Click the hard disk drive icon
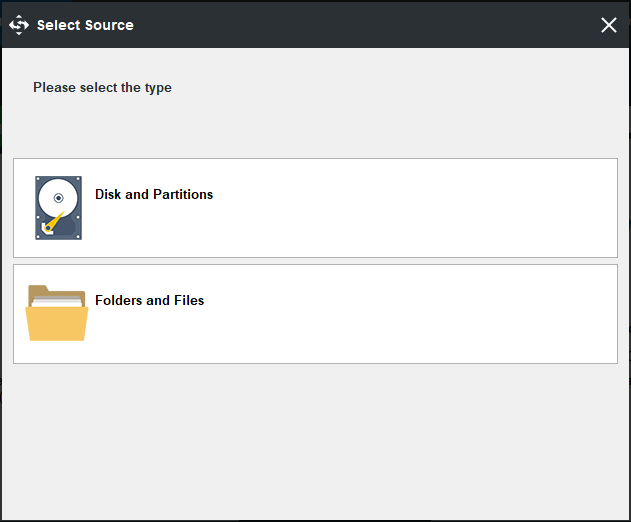631x522 pixels. click(x=58, y=208)
